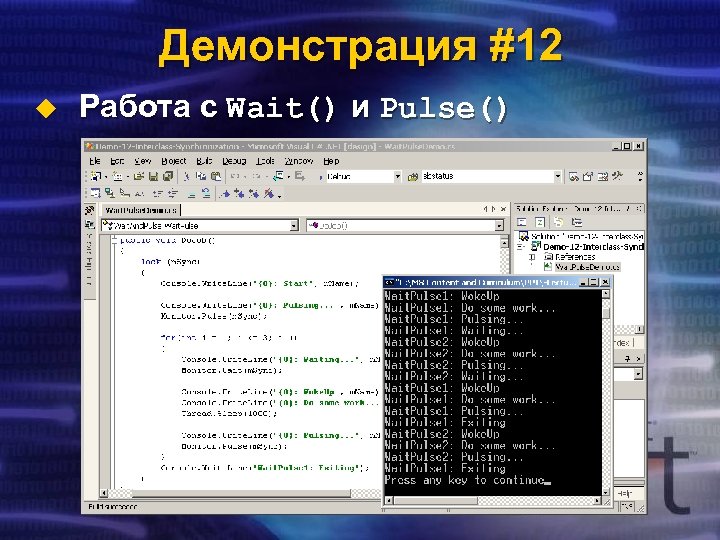The width and height of the screenshot is (720, 540).
Task: Open the Debug menu
Action: click(x=234, y=161)
